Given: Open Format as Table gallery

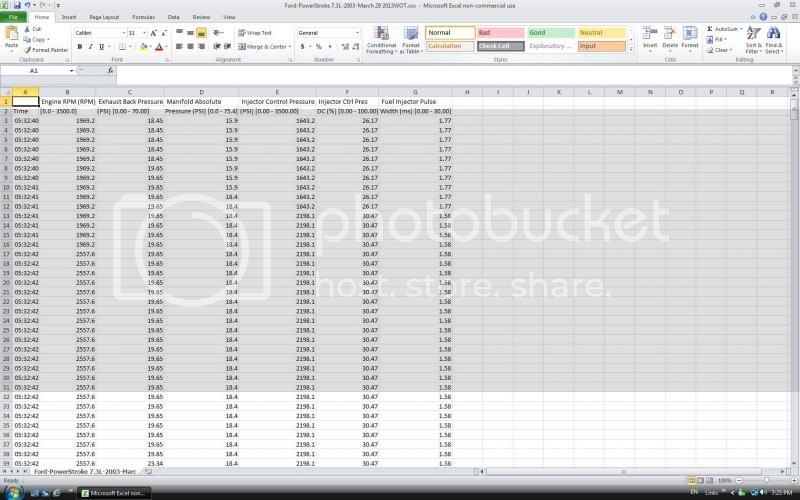Looking at the screenshot, I should pyautogui.click(x=411, y=41).
